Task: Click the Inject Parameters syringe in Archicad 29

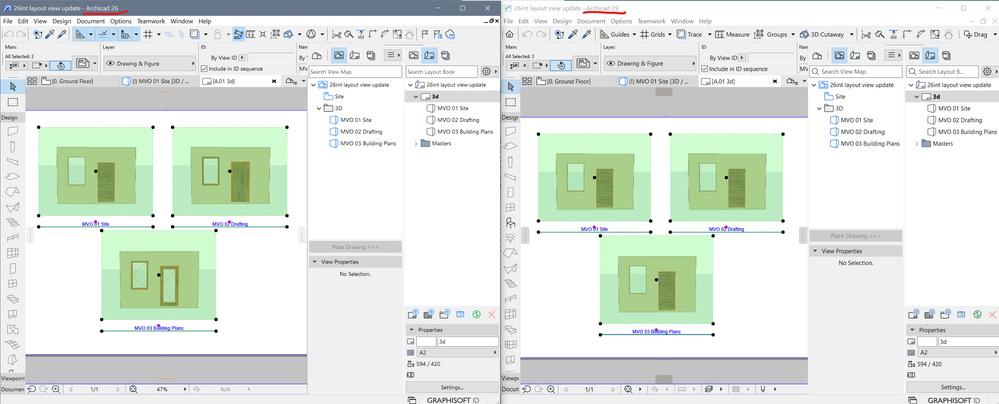Action: tap(587, 34)
